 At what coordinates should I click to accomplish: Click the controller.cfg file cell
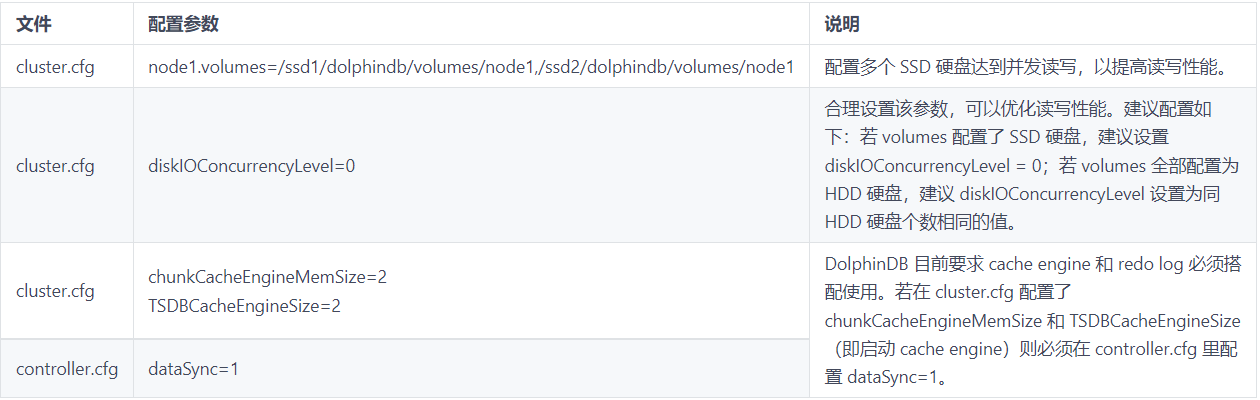(66, 369)
